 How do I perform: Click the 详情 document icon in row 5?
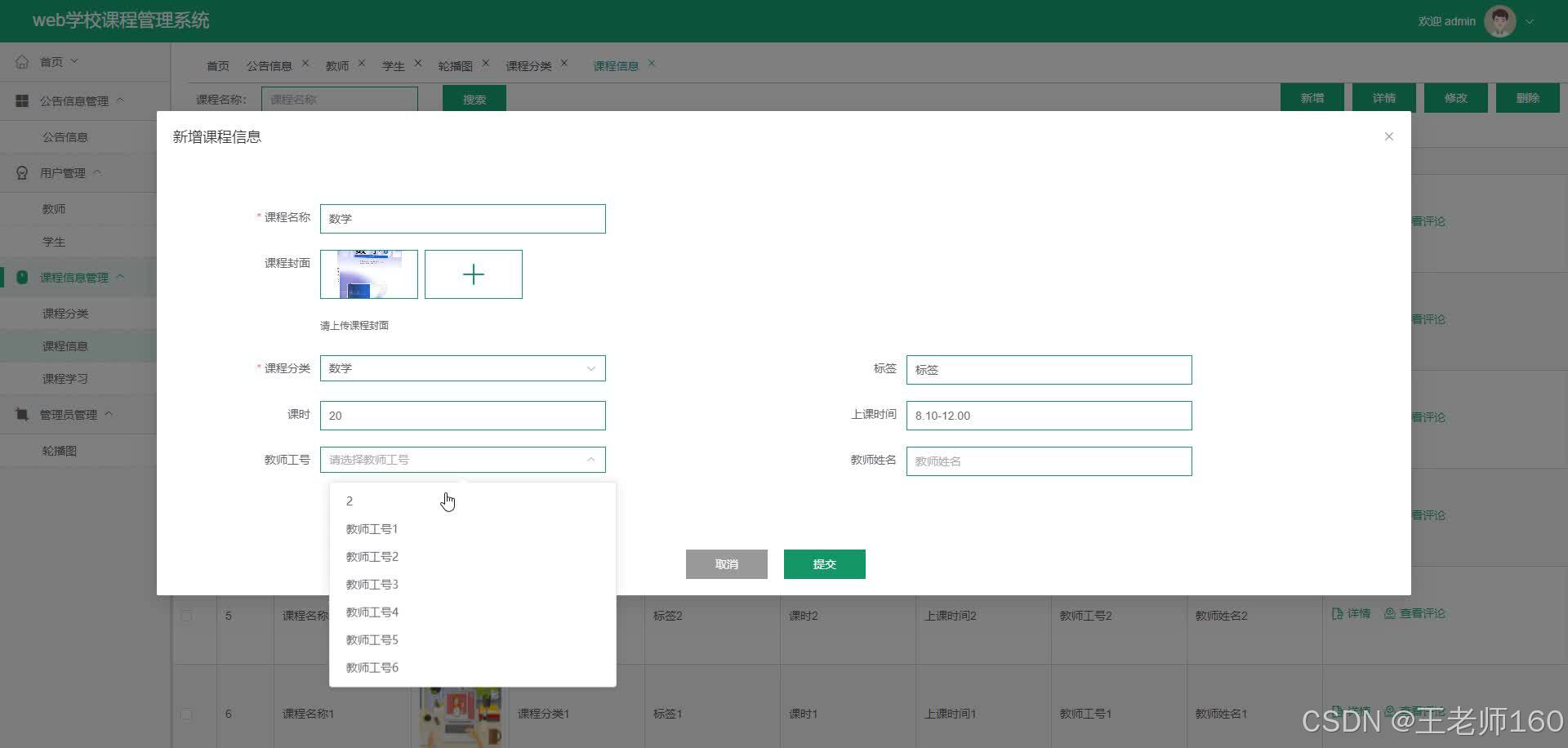[1337, 614]
